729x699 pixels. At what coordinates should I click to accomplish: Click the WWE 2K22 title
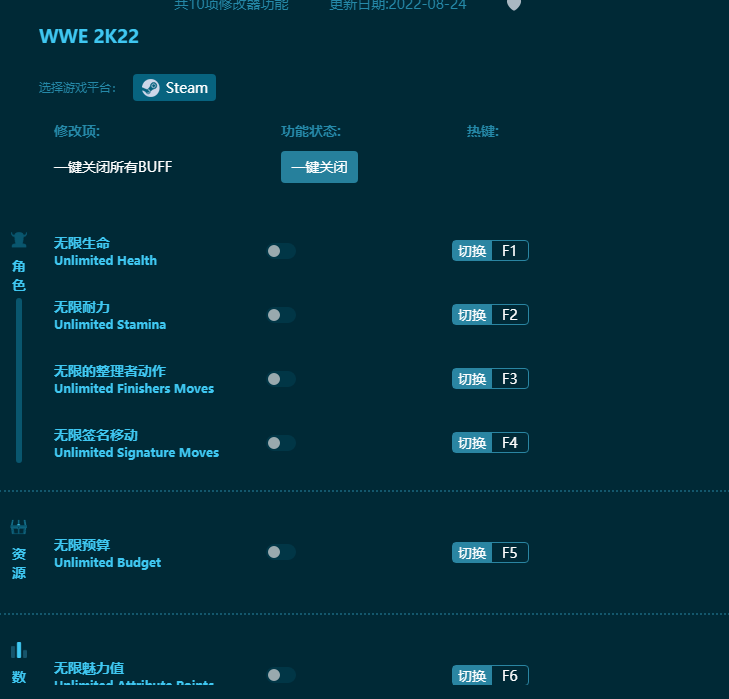[89, 36]
